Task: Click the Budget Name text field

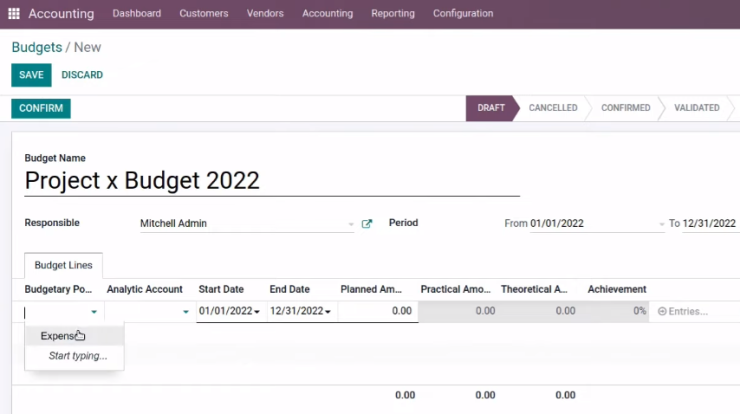Action: point(272,181)
